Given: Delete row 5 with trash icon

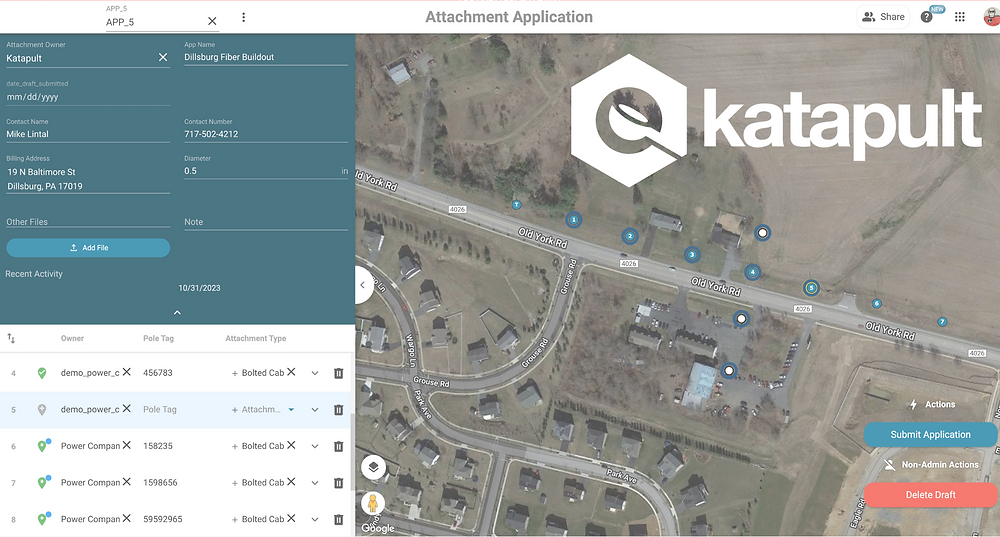Looking at the screenshot, I should tap(339, 409).
